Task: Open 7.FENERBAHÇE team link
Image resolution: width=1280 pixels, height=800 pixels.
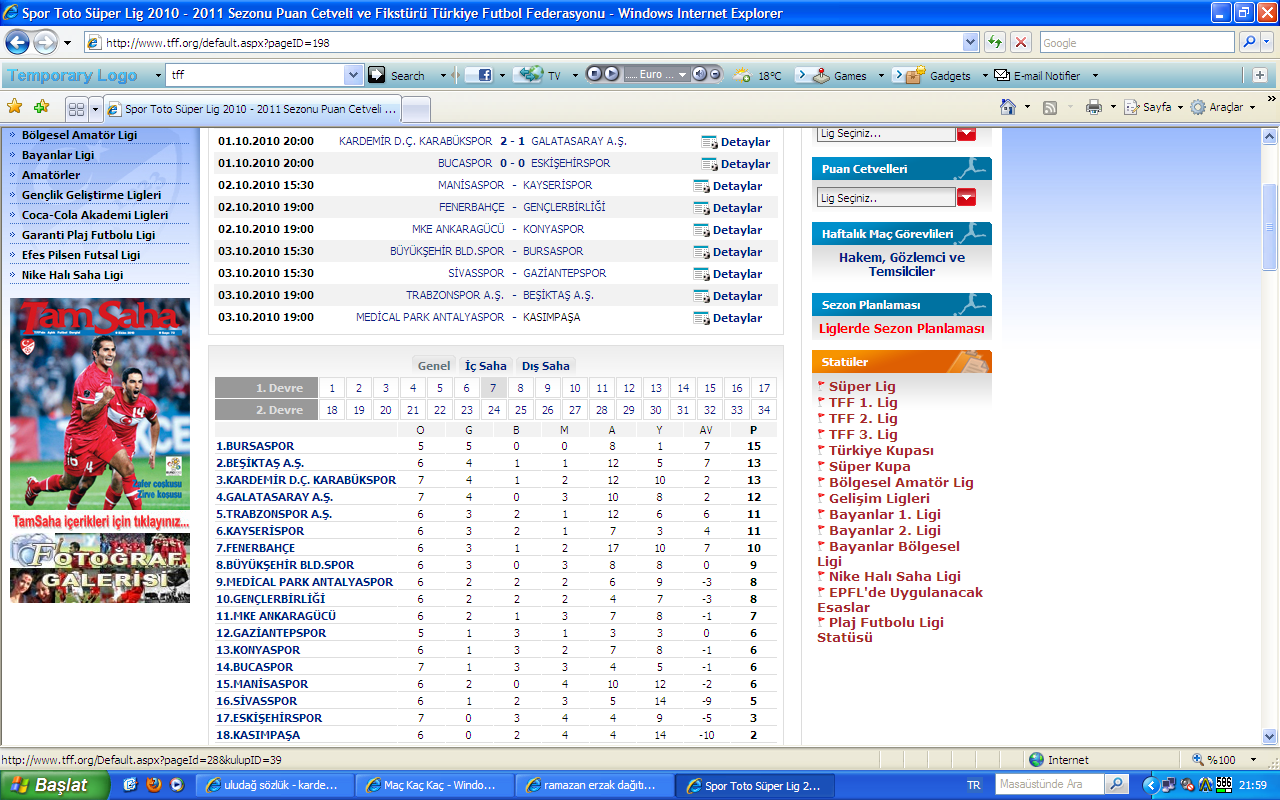Action: [255, 548]
